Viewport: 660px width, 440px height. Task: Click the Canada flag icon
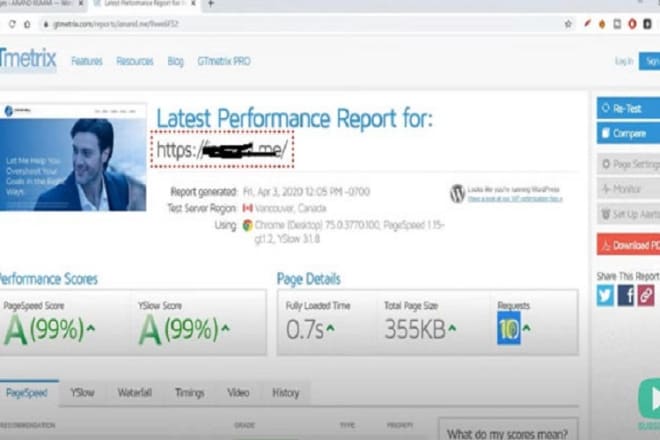248,208
